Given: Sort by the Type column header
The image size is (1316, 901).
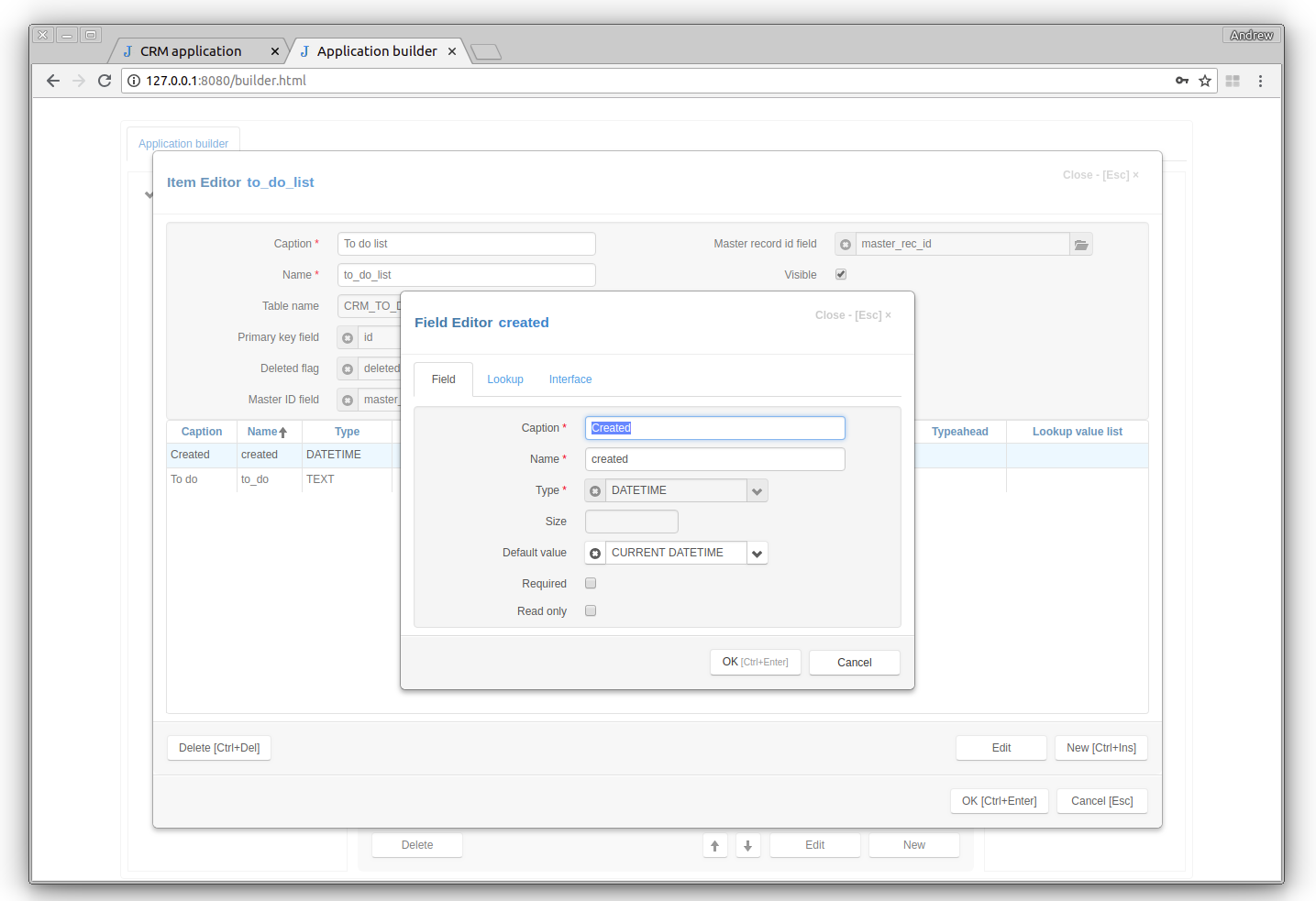Looking at the screenshot, I should 348,432.
